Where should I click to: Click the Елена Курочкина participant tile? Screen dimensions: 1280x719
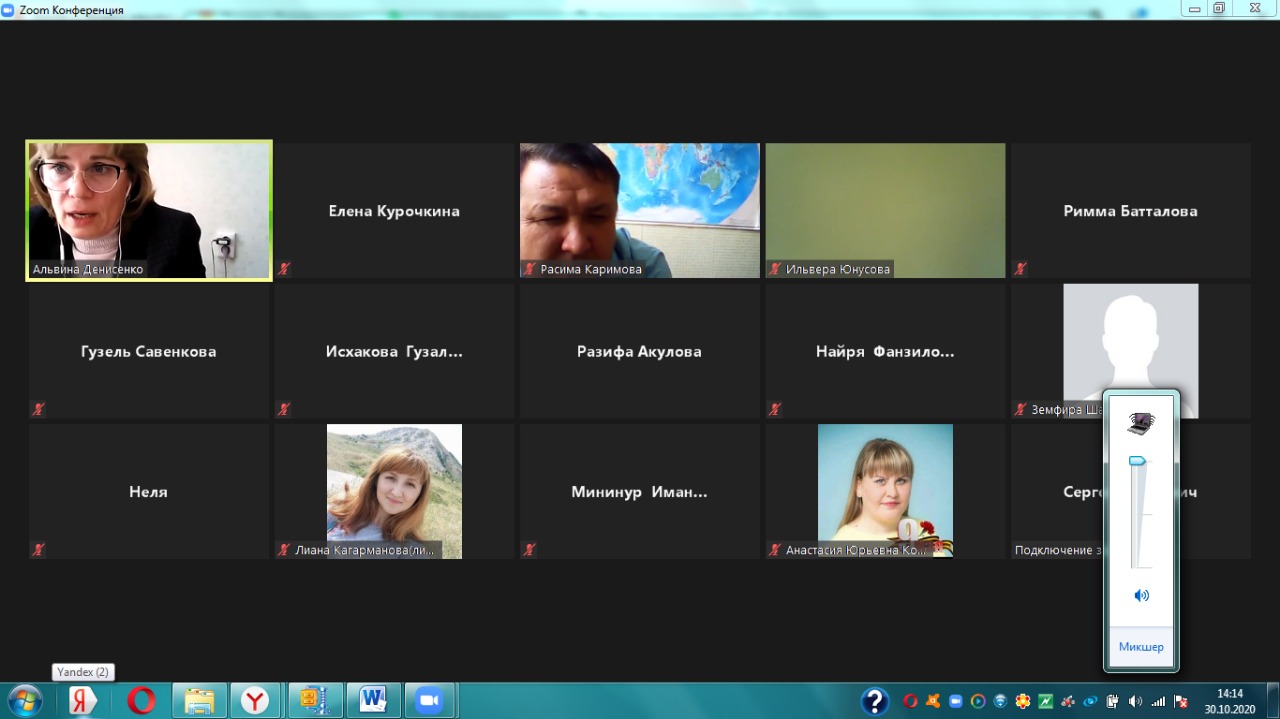pos(394,211)
